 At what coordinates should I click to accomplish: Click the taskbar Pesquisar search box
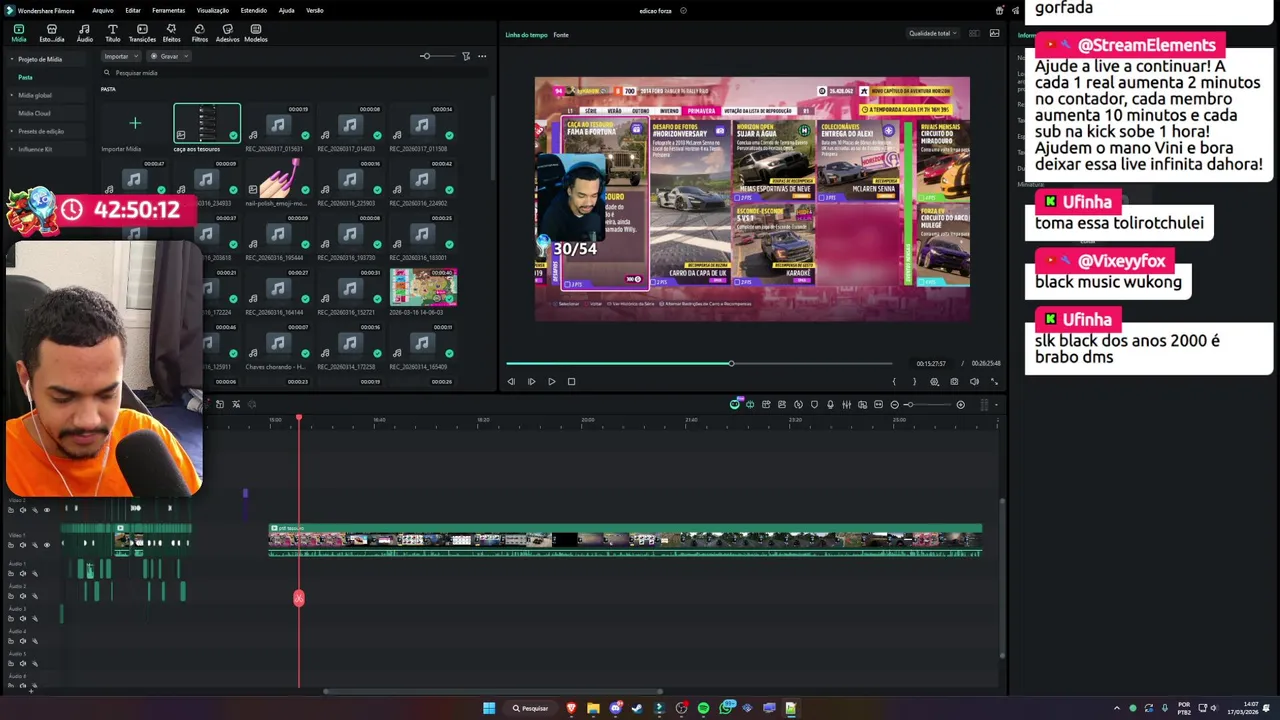tap(531, 708)
